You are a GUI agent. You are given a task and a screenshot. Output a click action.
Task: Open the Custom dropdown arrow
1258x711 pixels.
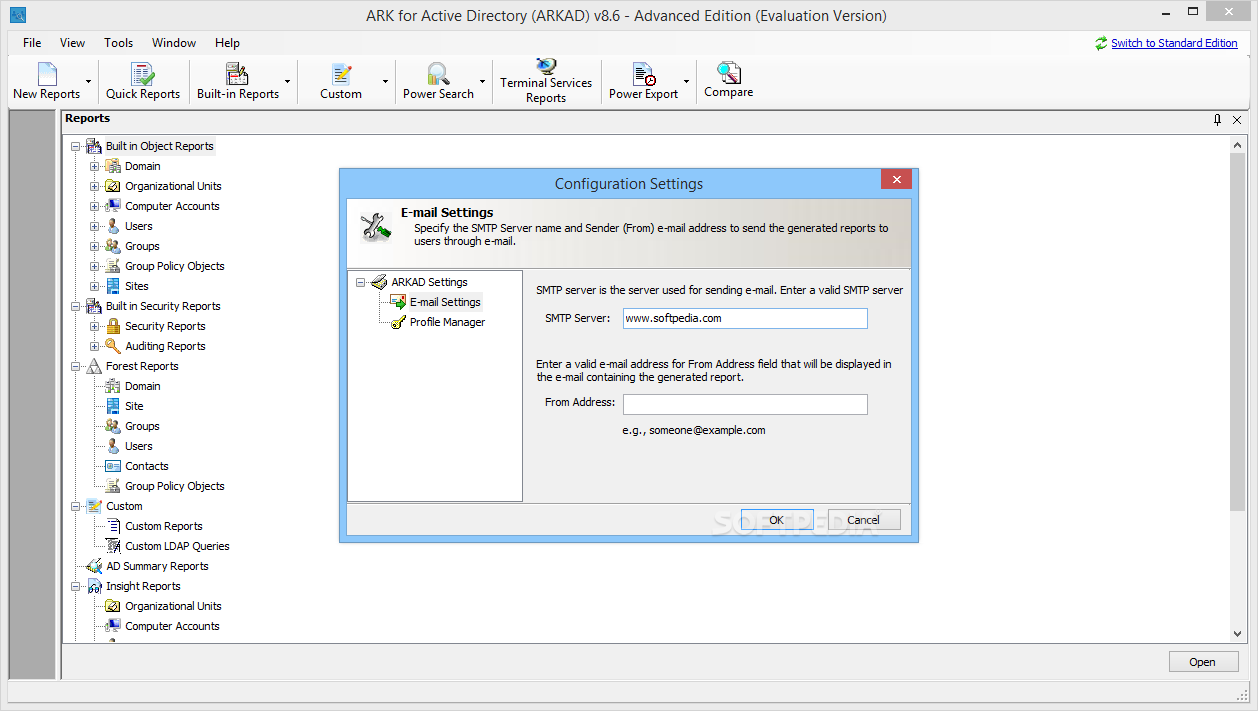(x=386, y=81)
